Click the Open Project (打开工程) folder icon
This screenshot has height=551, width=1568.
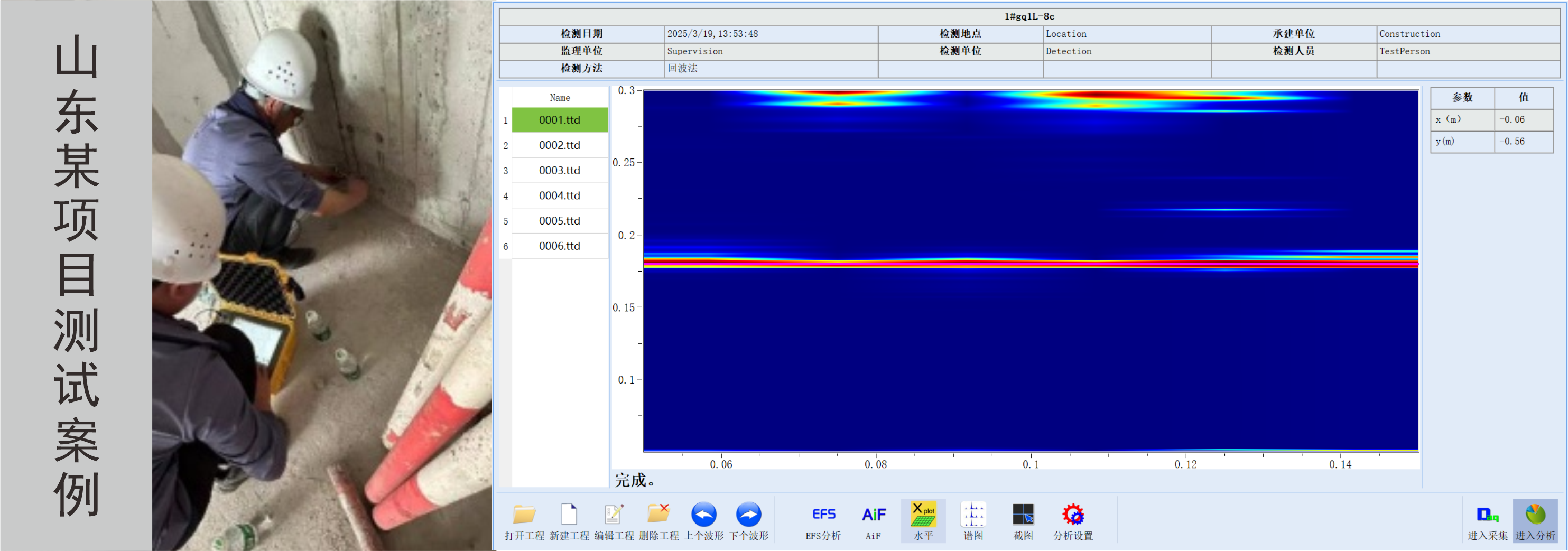click(x=524, y=515)
